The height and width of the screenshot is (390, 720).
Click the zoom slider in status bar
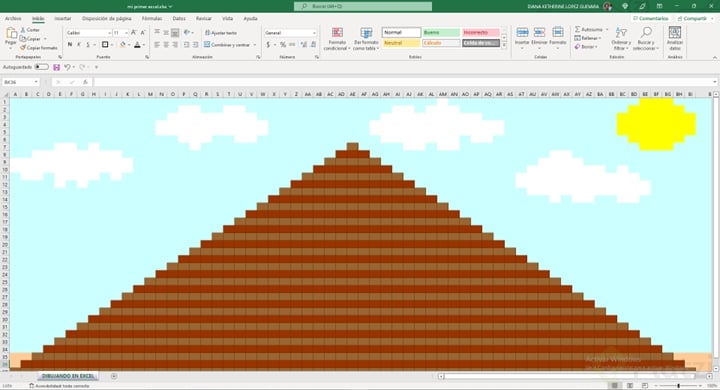pyautogui.click(x=678, y=385)
